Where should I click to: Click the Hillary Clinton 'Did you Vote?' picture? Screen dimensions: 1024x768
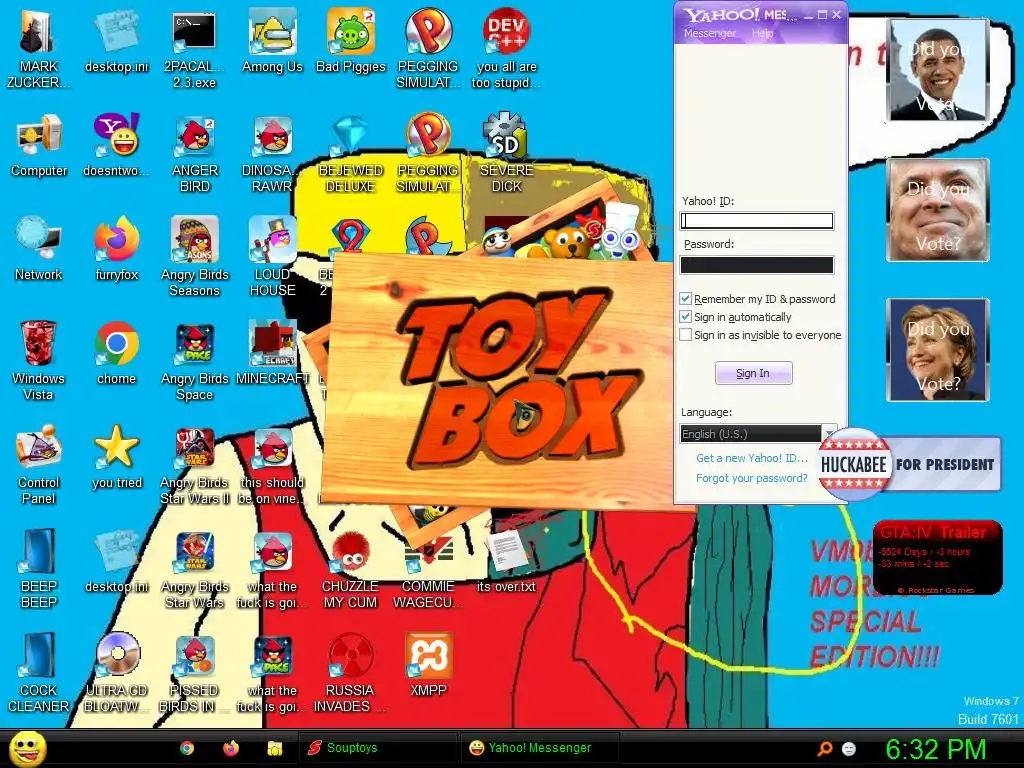938,350
